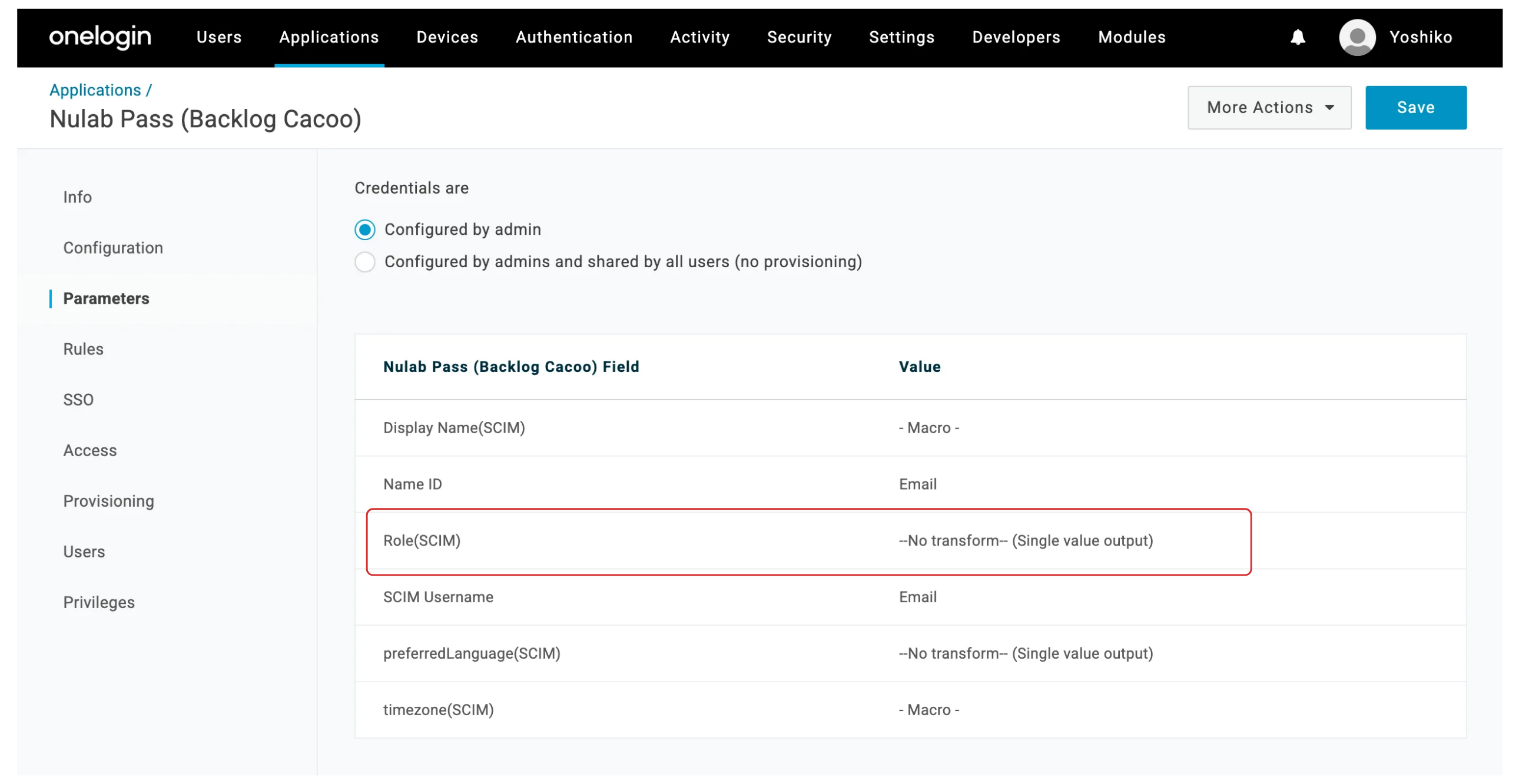Open the Activity menu
Viewport: 1519px width, 784px height.
(x=699, y=37)
